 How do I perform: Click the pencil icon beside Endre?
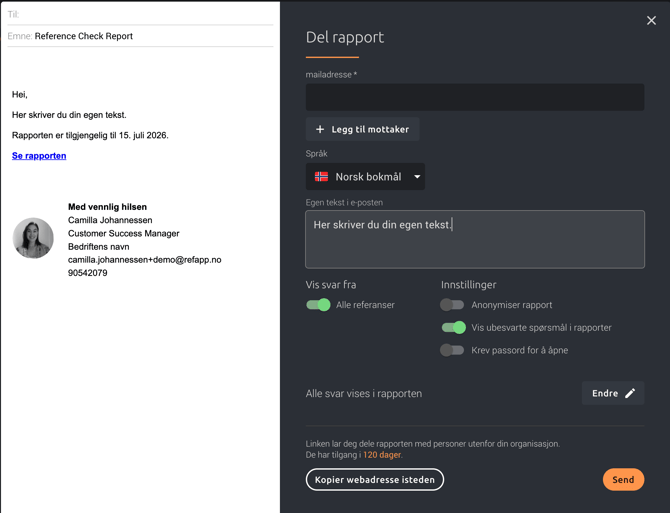click(630, 394)
